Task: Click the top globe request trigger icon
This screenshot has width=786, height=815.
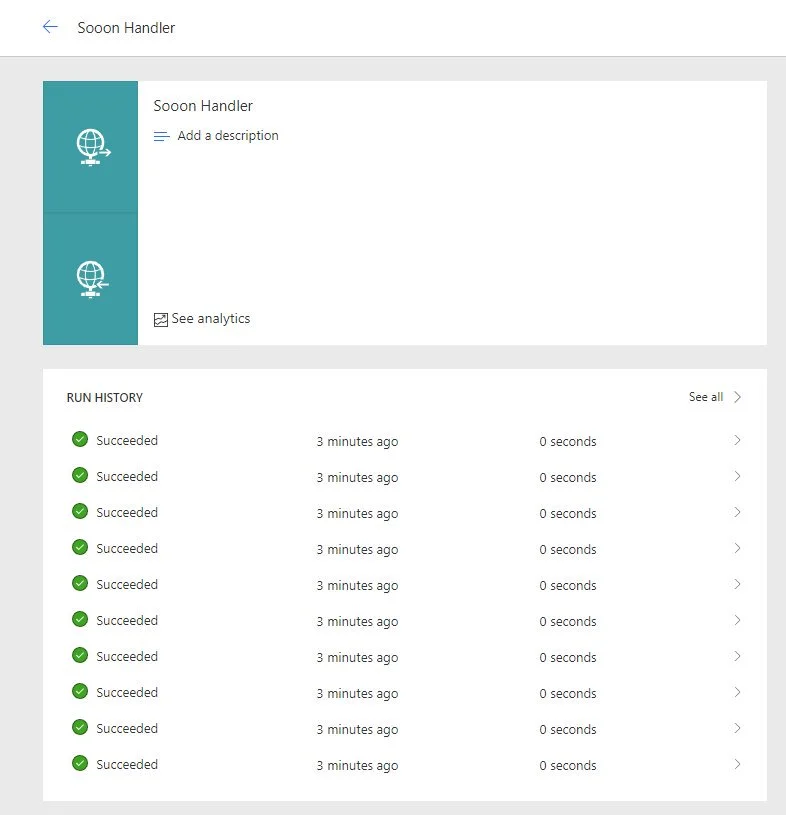Action: click(92, 147)
